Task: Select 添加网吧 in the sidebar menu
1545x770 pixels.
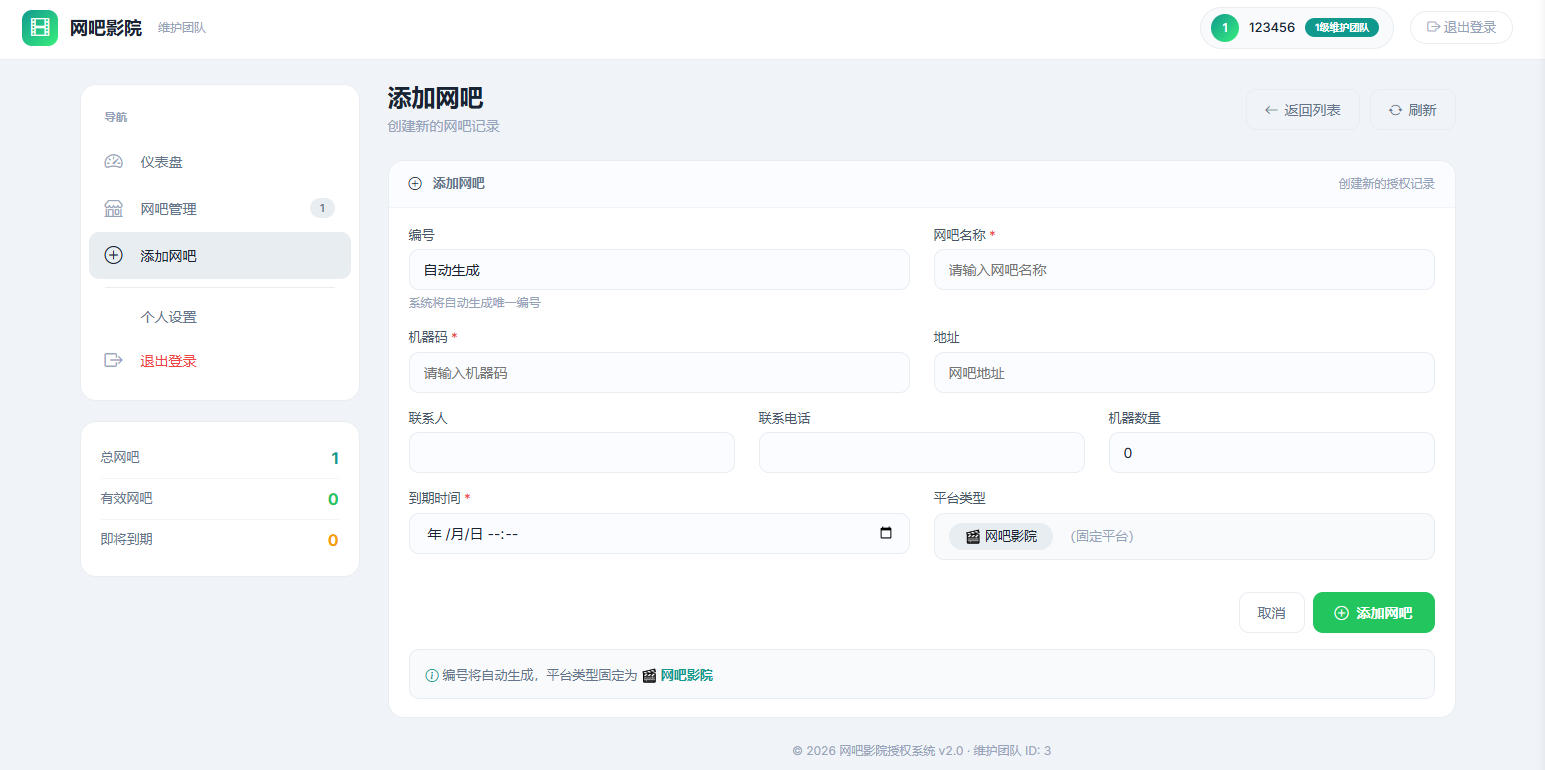Action: [x=220, y=256]
